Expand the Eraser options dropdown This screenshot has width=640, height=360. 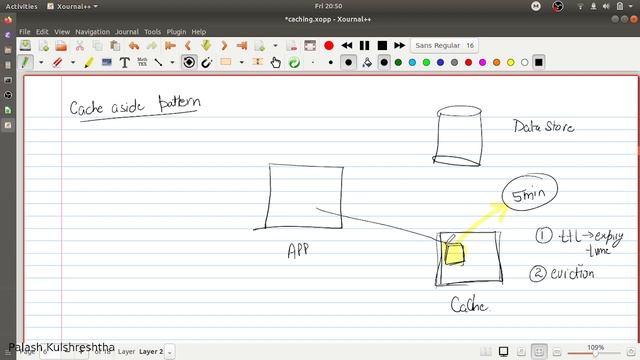point(73,62)
